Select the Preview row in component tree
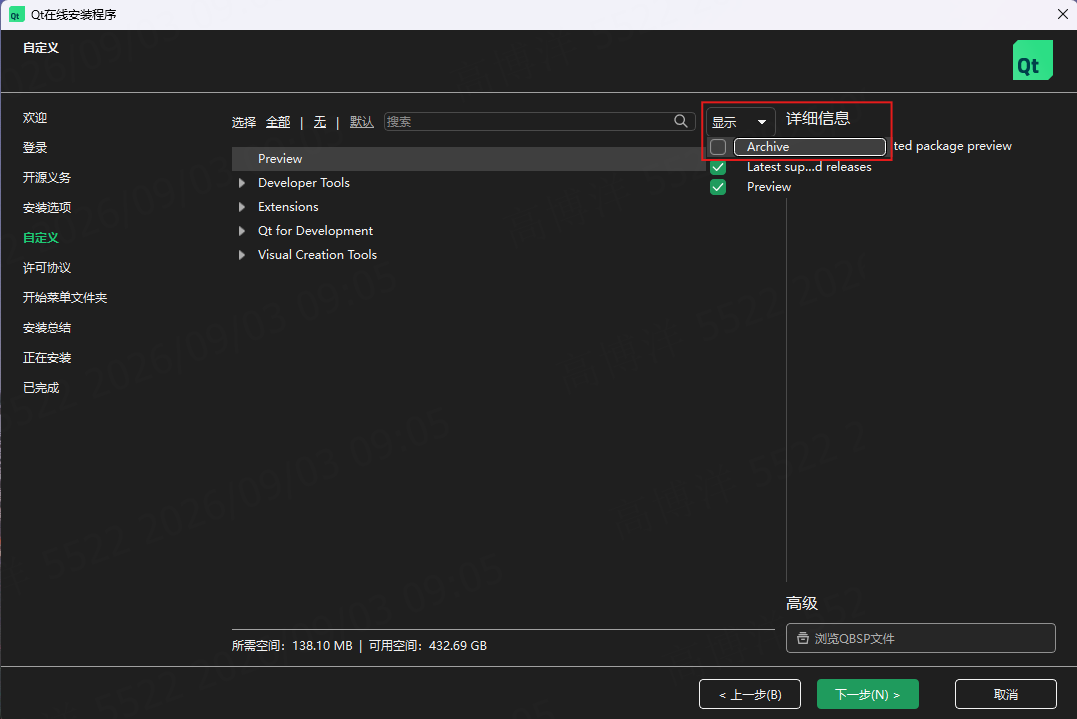The height and width of the screenshot is (719, 1077). 468,159
